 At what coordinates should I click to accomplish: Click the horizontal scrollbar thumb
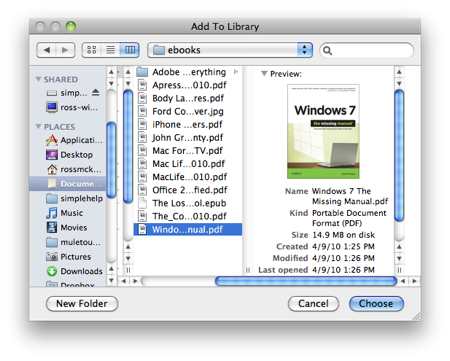pyautogui.click(x=305, y=281)
